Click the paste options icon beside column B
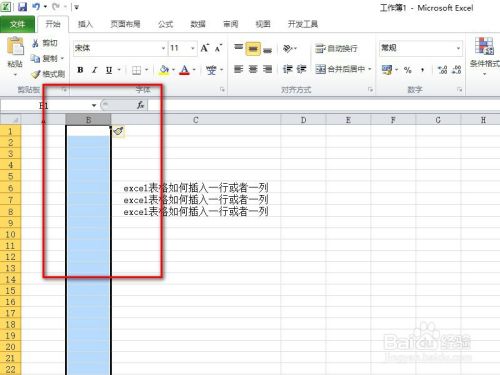The width and height of the screenshot is (500, 375). [x=118, y=132]
